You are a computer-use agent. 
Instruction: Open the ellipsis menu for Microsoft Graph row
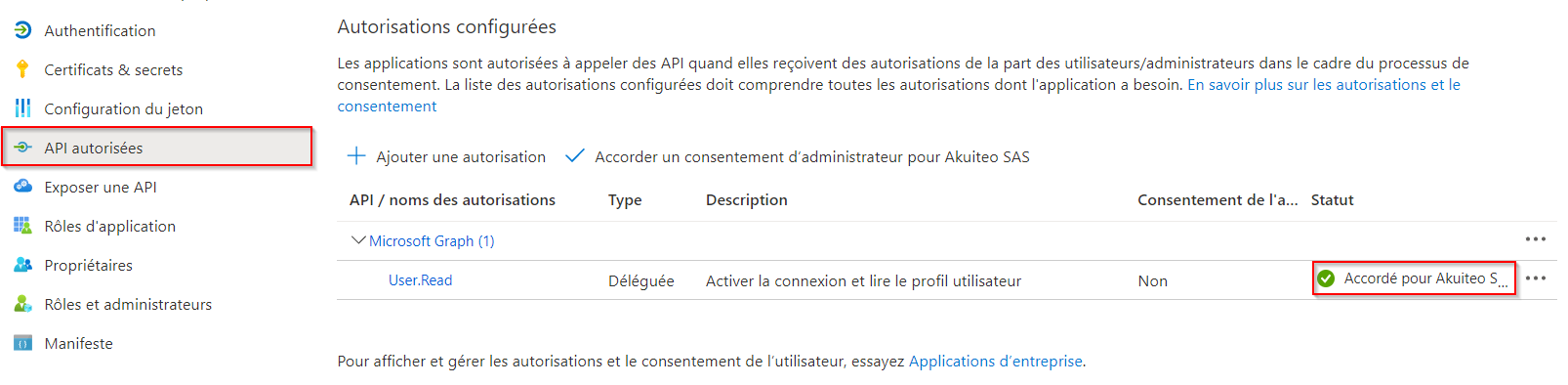point(1536,239)
